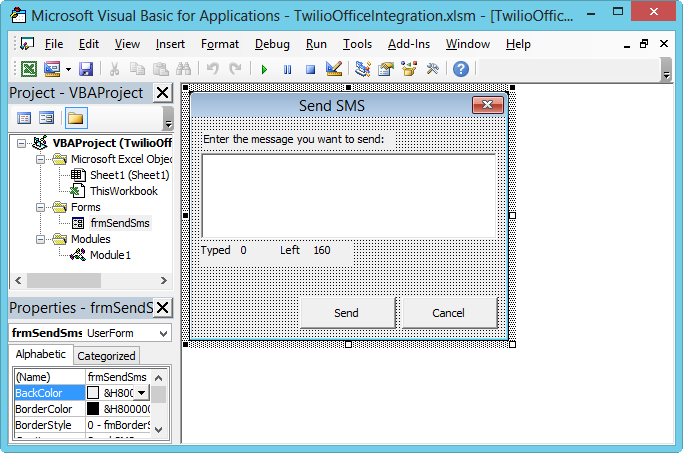Open the frmSendSms UserForm object dropdown
The image size is (683, 453).
(163, 334)
